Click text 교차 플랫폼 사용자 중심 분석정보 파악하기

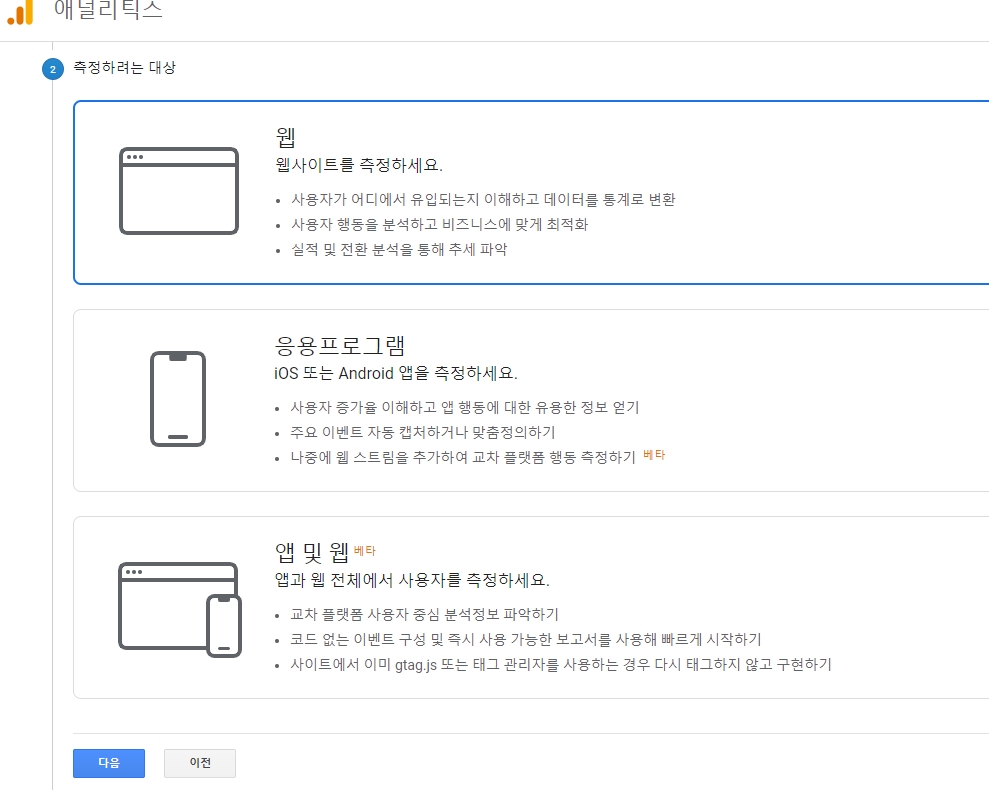click(424, 614)
